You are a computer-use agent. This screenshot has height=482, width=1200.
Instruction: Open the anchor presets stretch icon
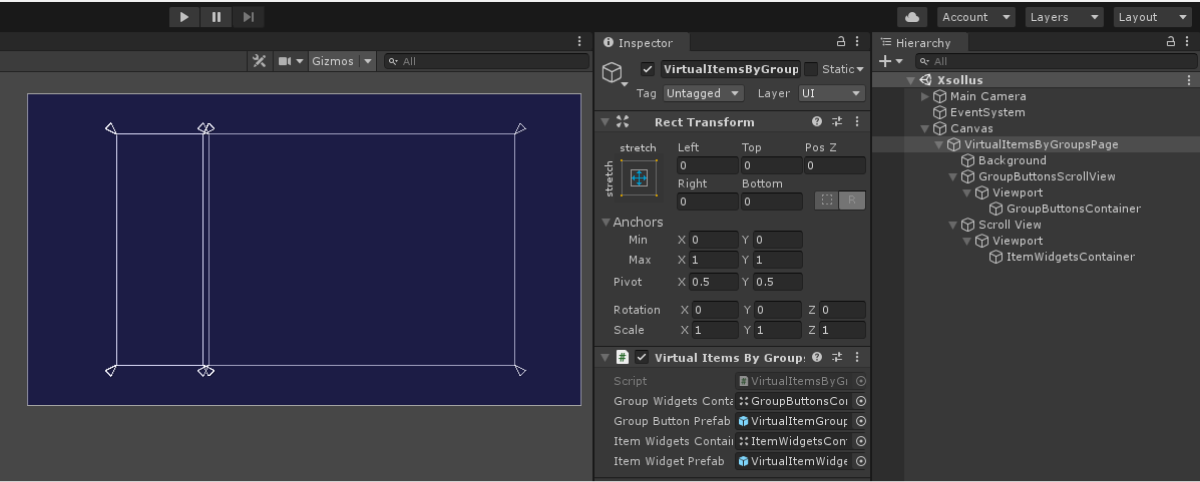tap(640, 178)
